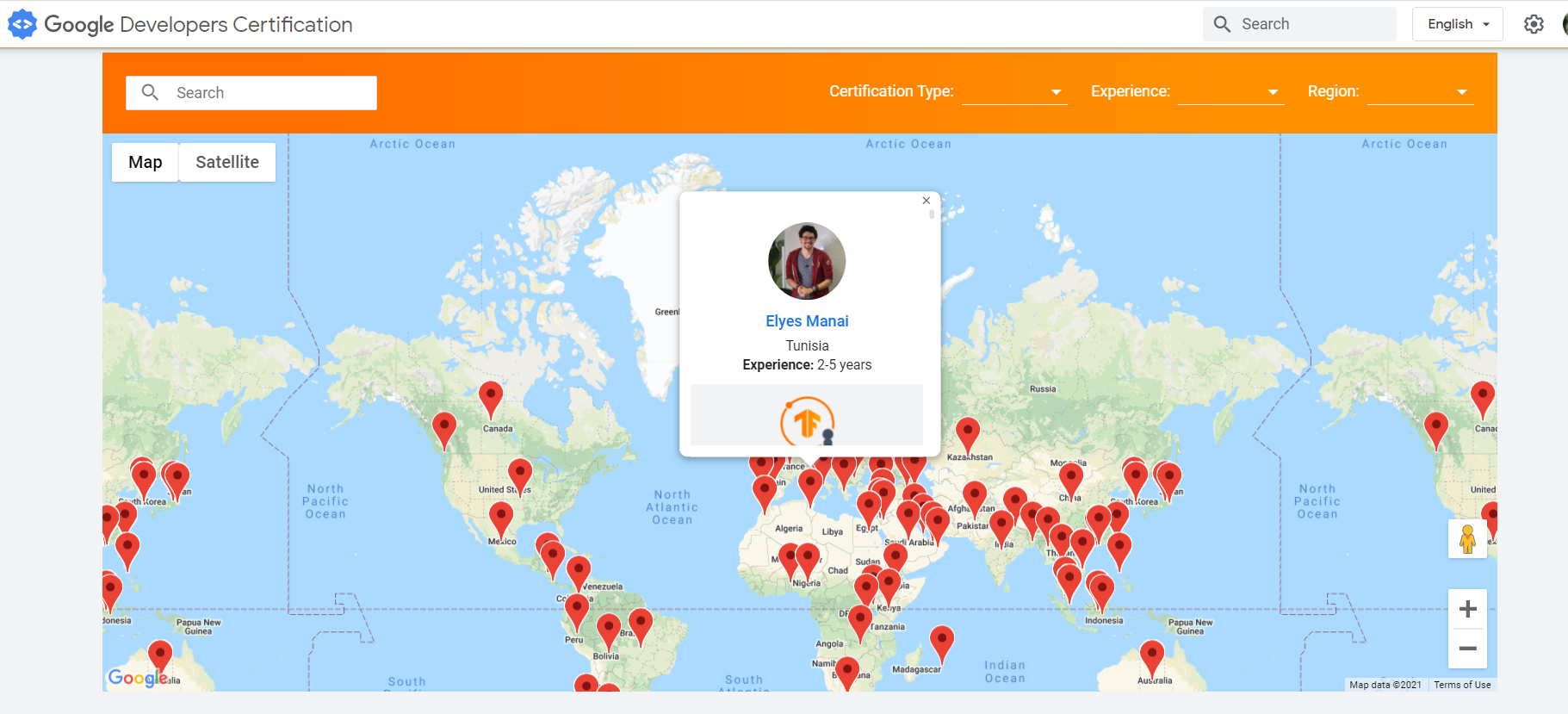This screenshot has width=1568, height=714.
Task: Open the English language dropdown
Action: [1457, 24]
